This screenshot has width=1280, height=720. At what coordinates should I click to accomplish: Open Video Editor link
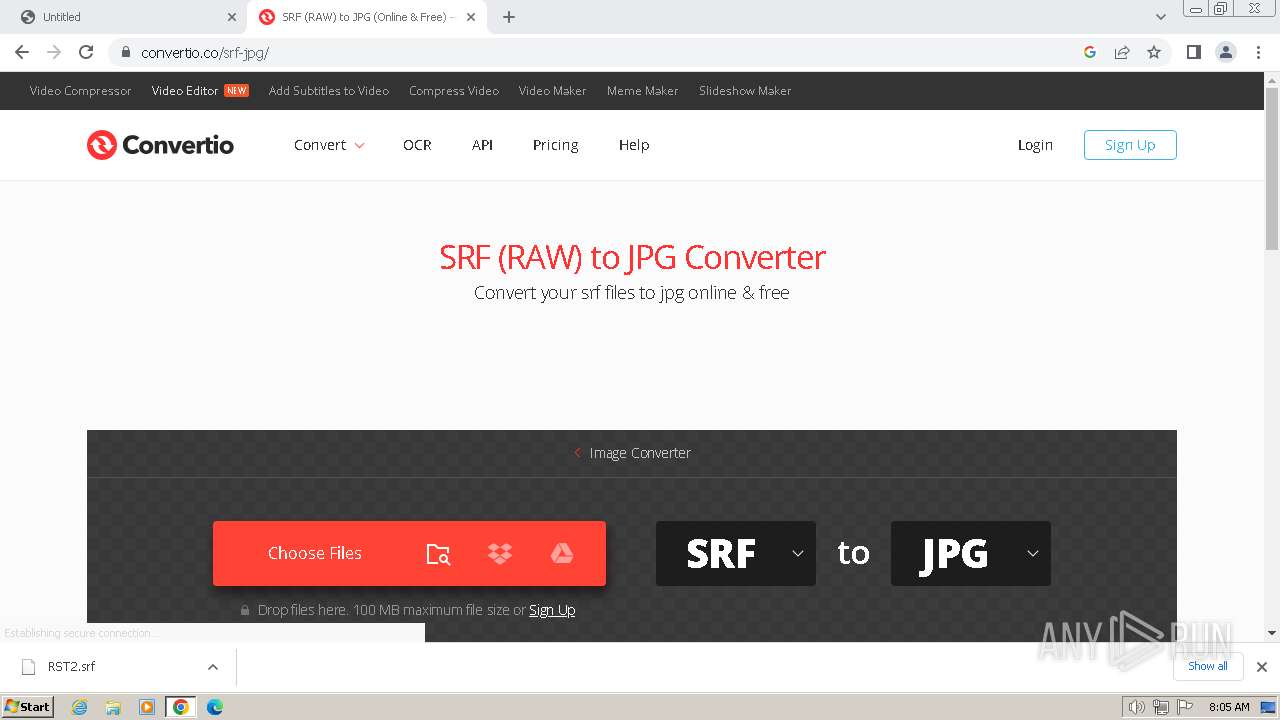pos(185,91)
